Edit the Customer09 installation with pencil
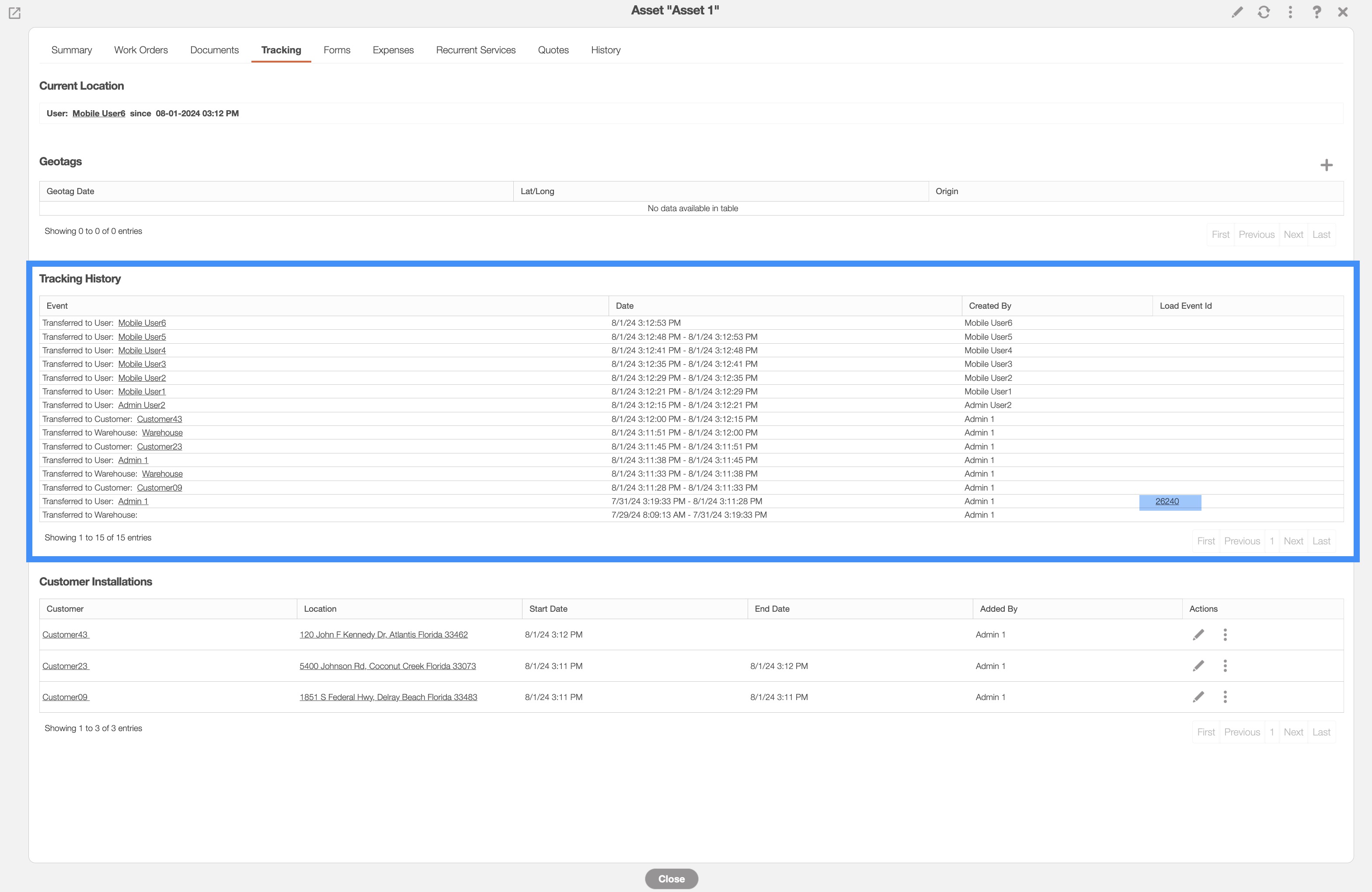The width and height of the screenshot is (1372, 892). (x=1198, y=697)
